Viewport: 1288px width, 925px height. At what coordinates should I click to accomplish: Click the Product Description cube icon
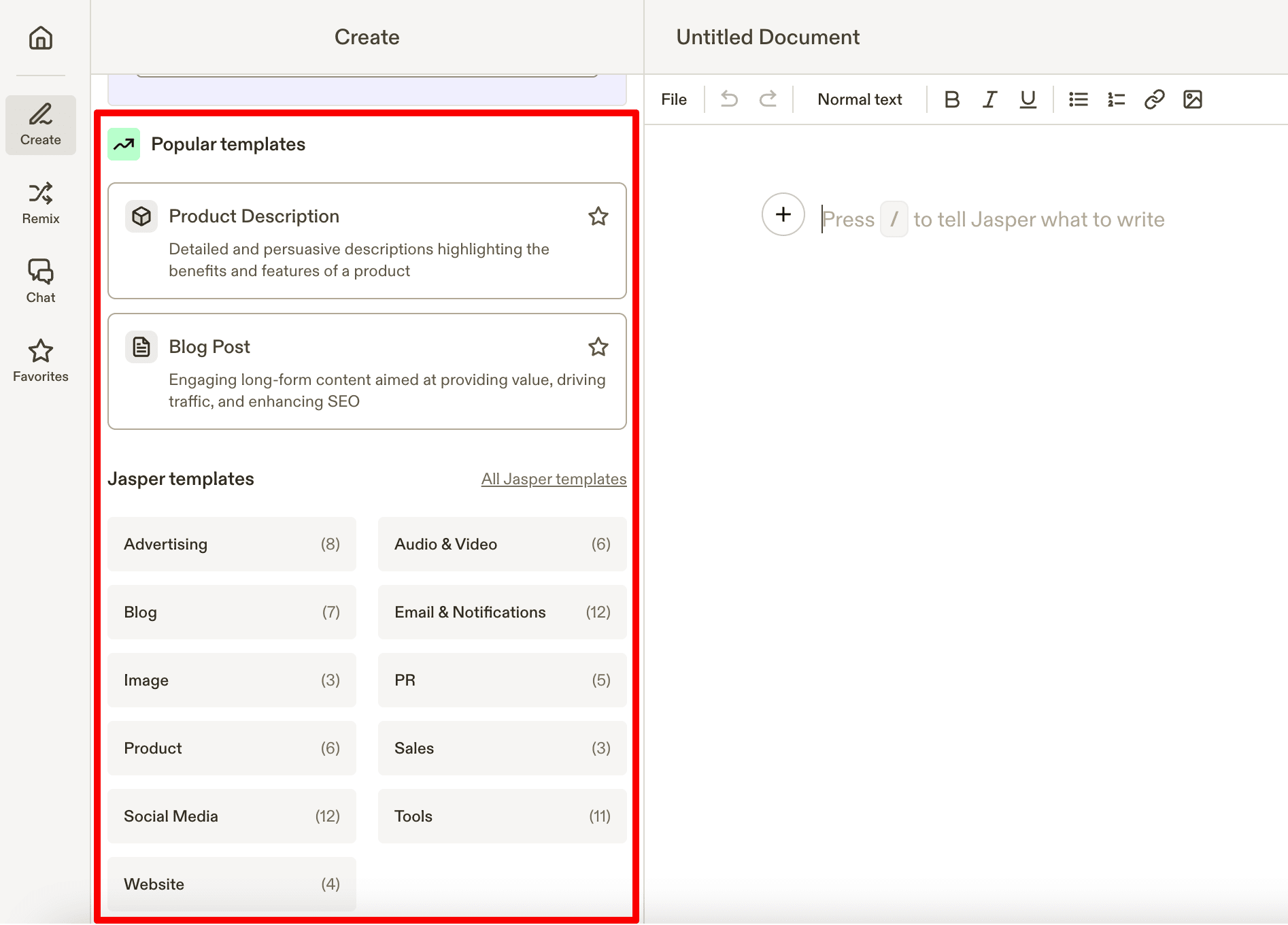[141, 216]
